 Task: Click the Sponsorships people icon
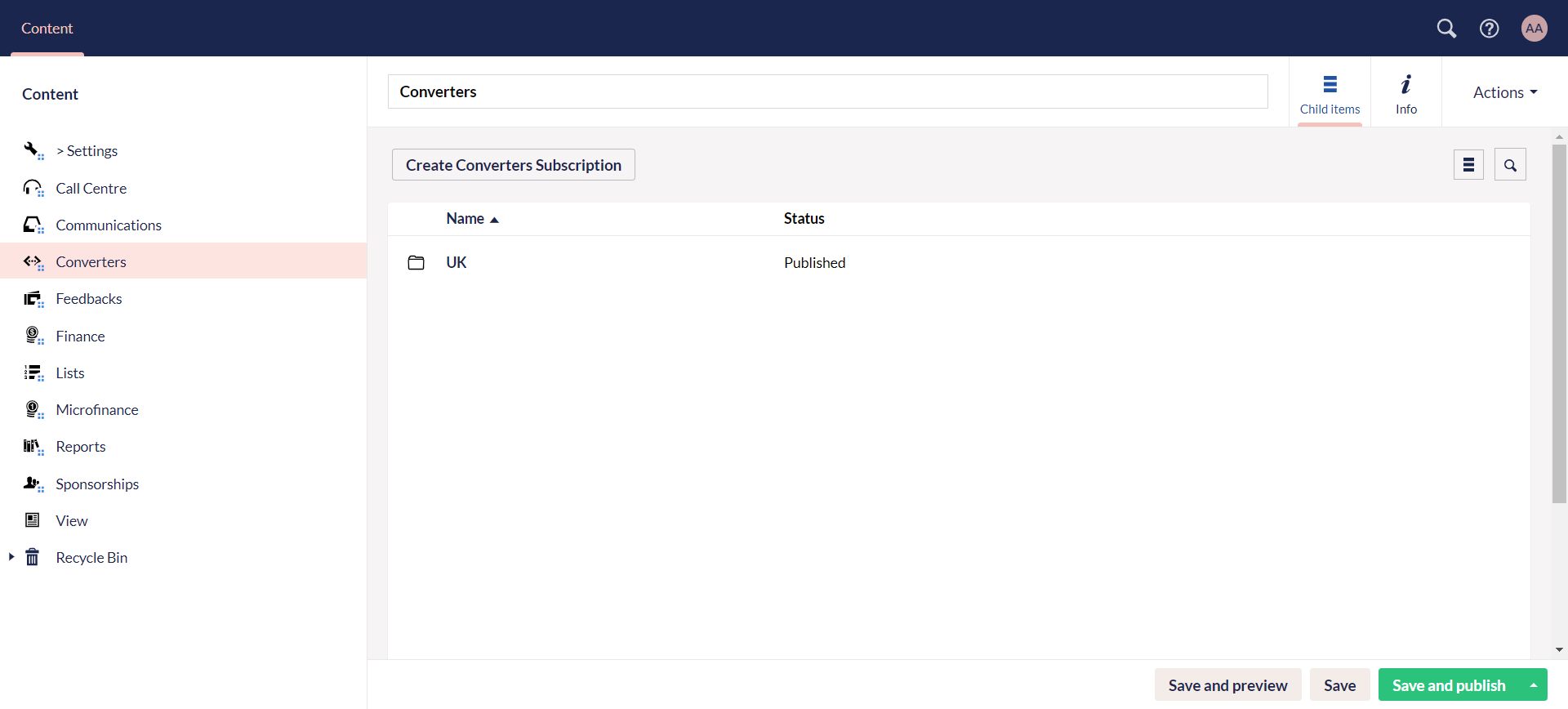click(x=33, y=484)
